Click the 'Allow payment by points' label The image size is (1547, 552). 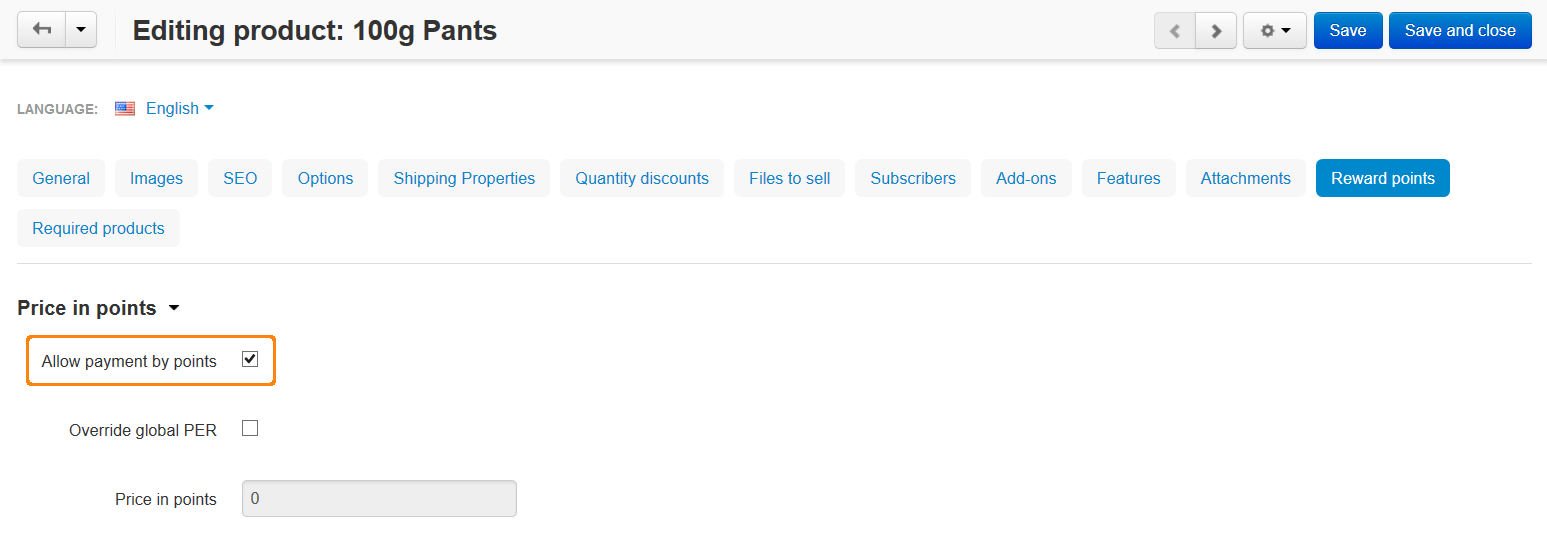(x=129, y=361)
